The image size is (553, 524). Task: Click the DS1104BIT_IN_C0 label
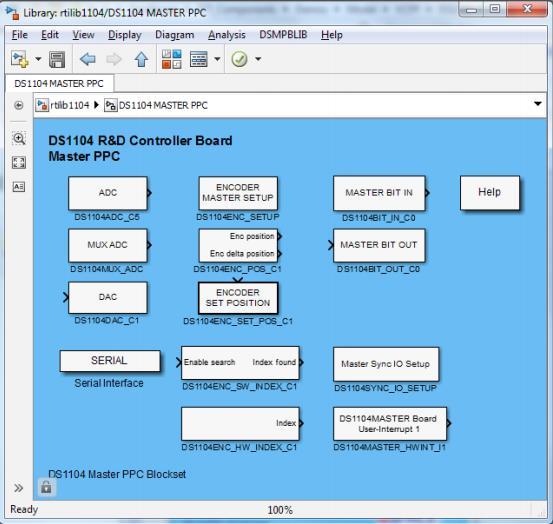(x=379, y=218)
